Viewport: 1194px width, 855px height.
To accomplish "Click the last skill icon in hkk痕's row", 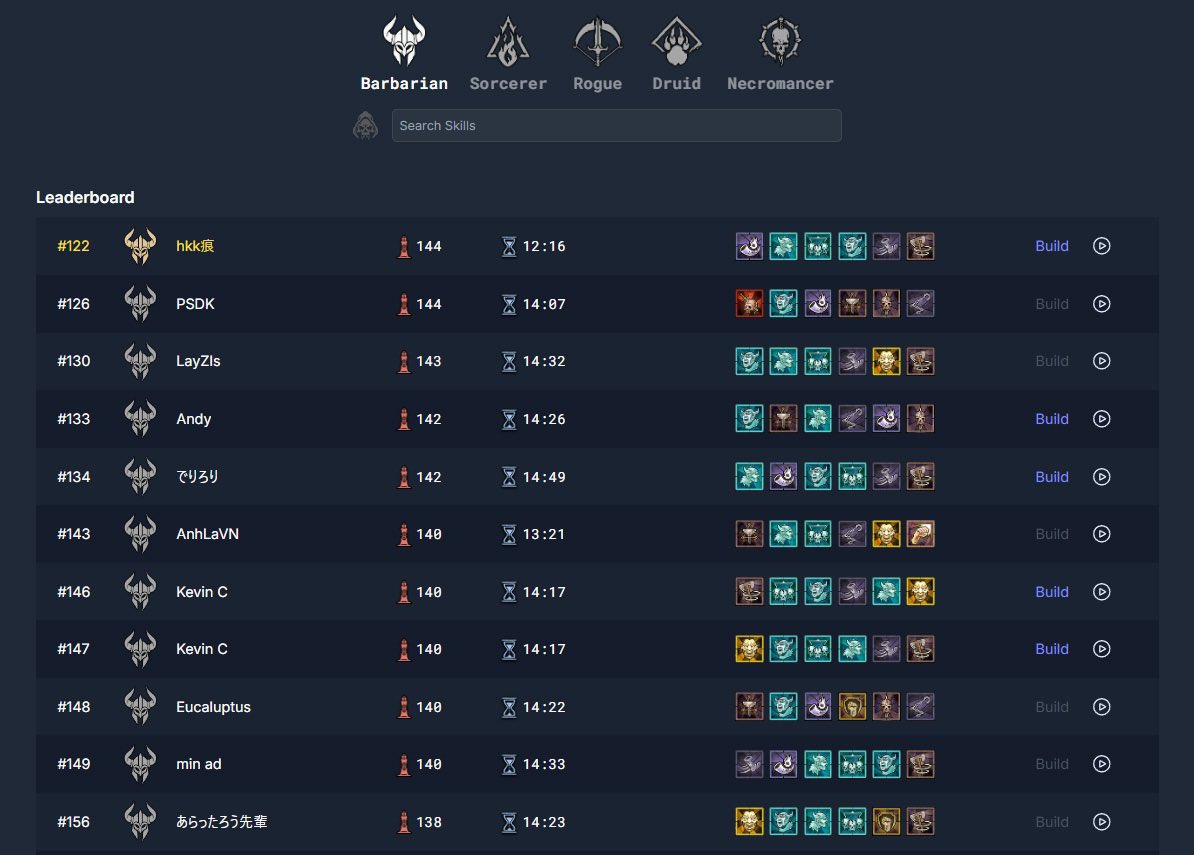I will (921, 246).
